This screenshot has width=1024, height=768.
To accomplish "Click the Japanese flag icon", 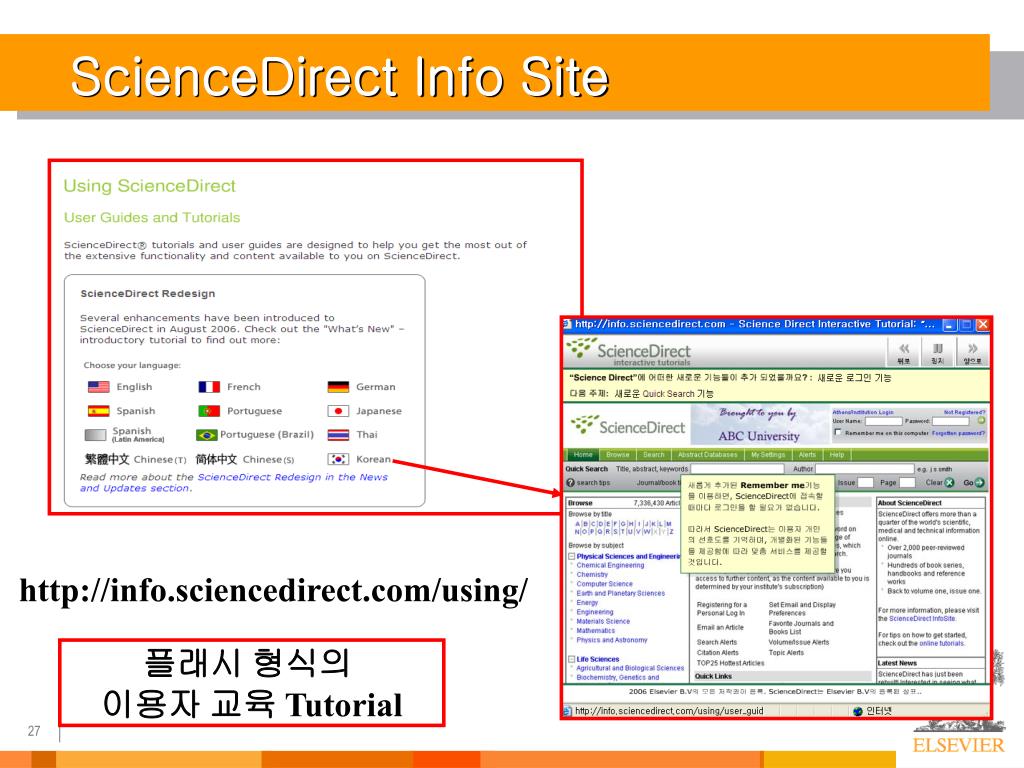I will point(338,411).
